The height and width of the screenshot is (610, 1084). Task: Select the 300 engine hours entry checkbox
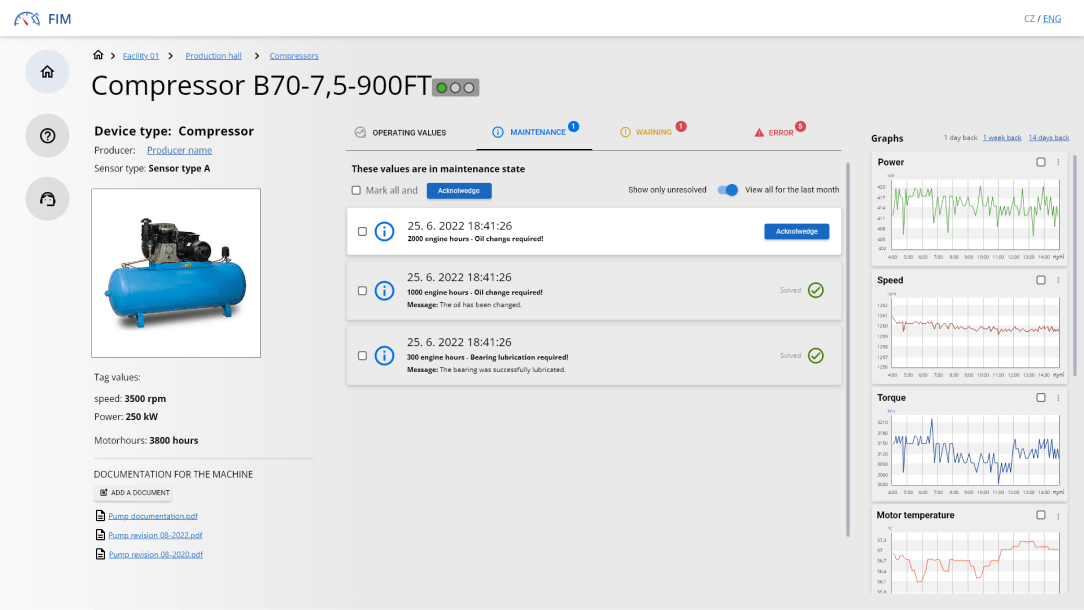pyautogui.click(x=362, y=355)
